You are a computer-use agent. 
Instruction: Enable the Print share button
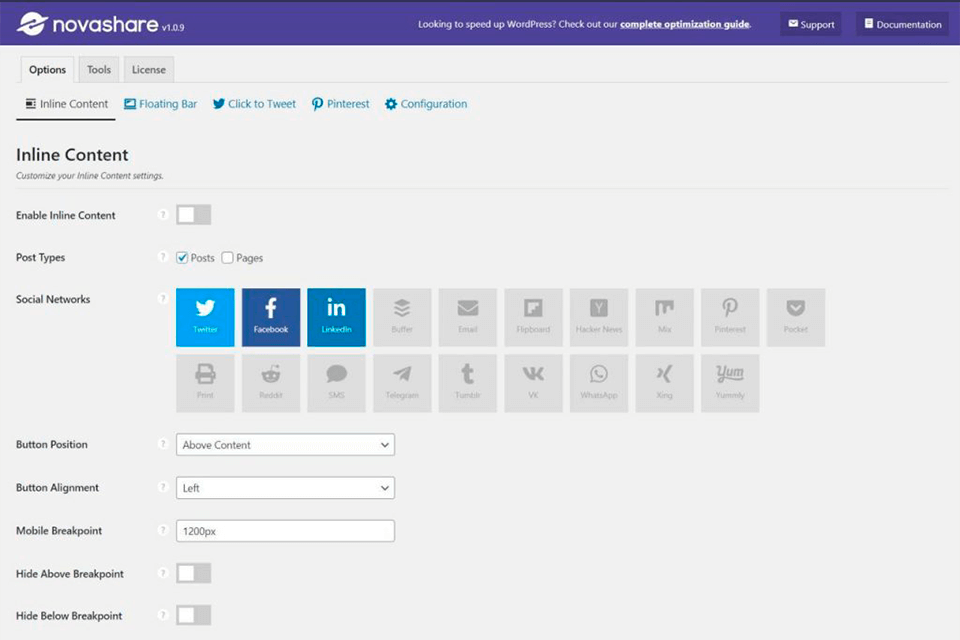point(205,383)
